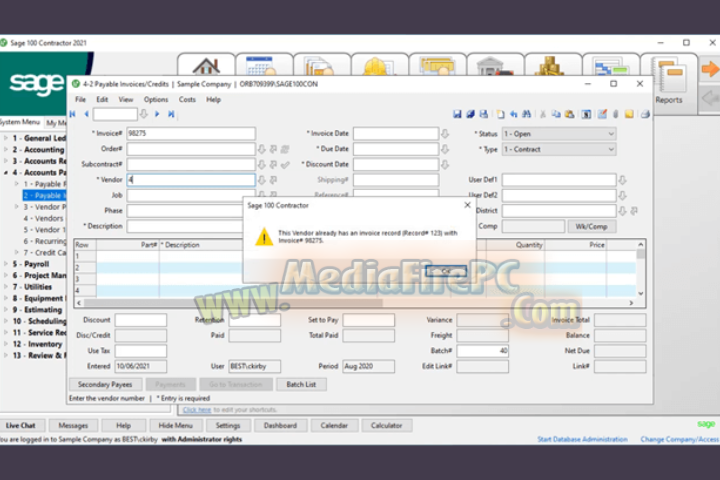Click the edit pencil notepad icon

click(602, 114)
